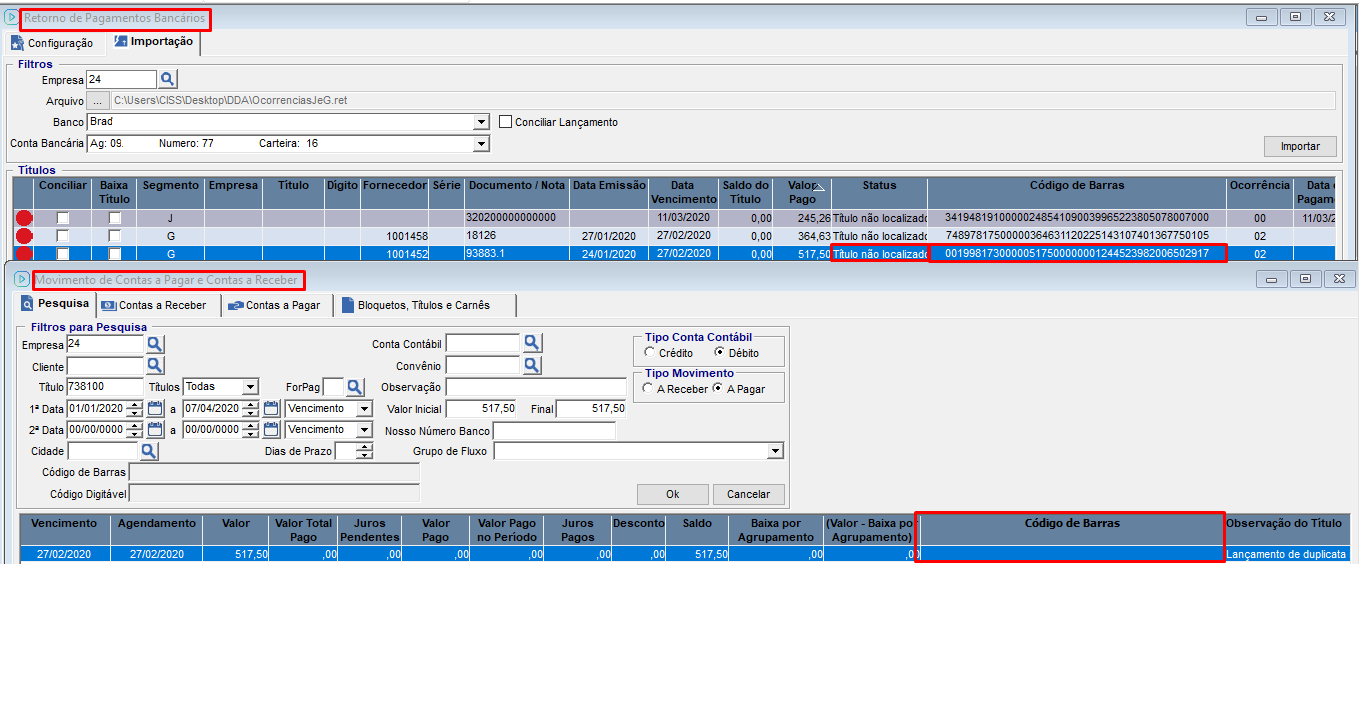Expand the Grupo de Fluxo dropdown

point(775,452)
